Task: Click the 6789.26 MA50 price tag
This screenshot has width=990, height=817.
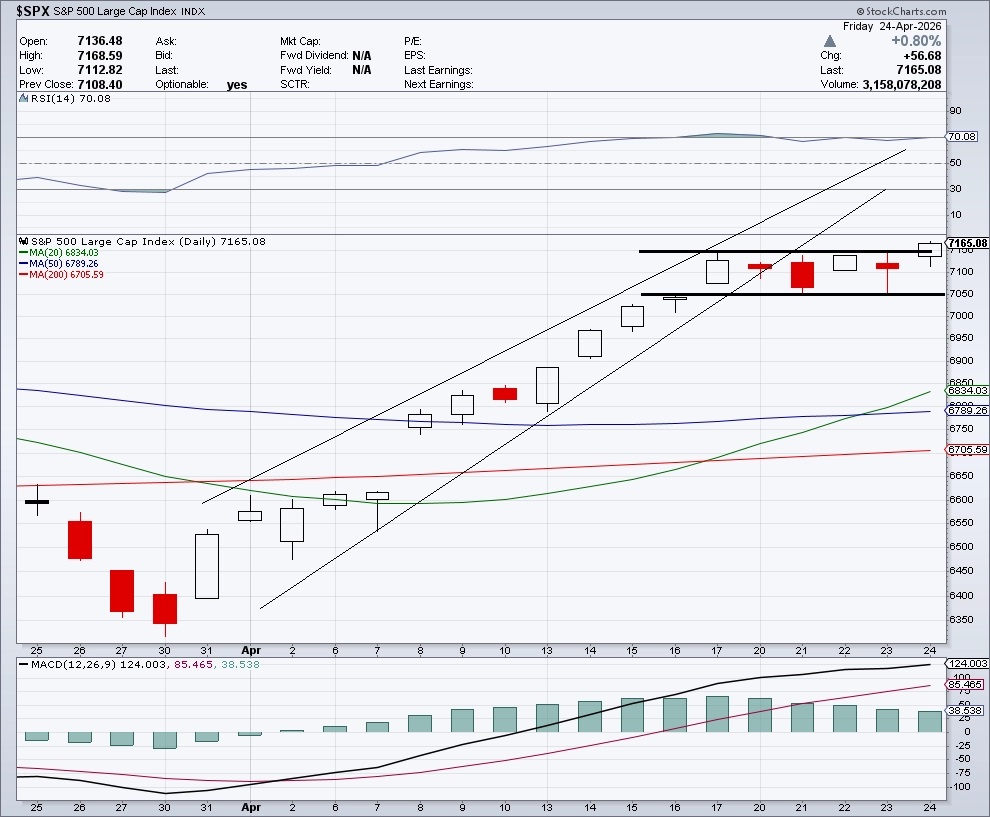Action: pyautogui.click(x=967, y=410)
